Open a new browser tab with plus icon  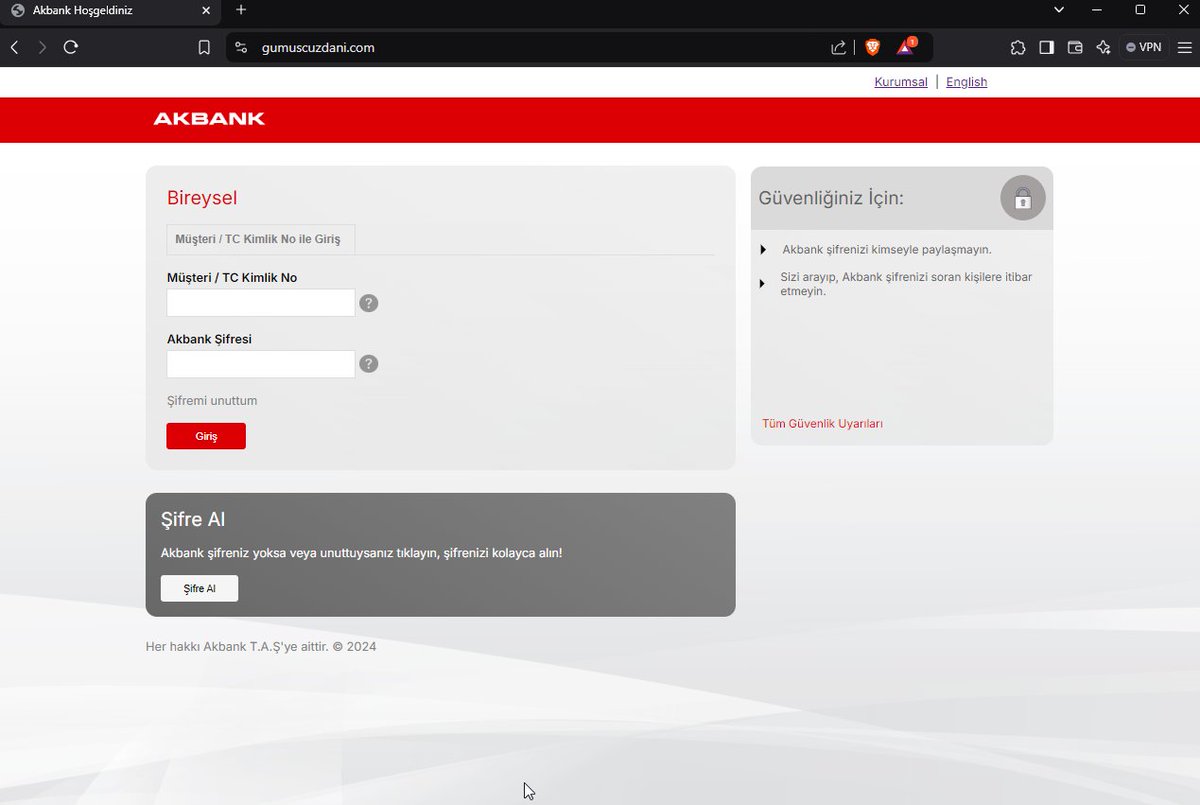pos(241,10)
